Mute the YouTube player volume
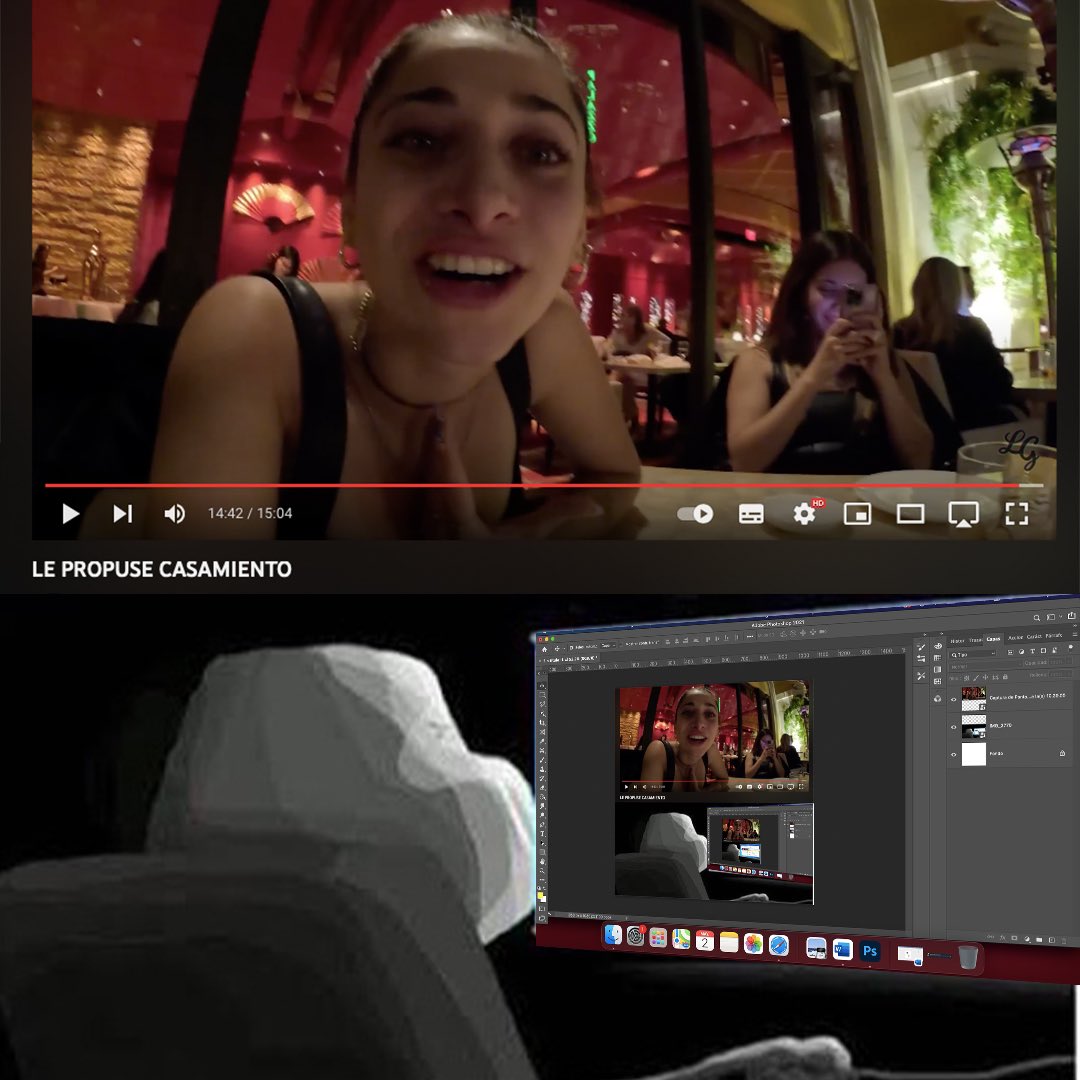 [174, 513]
